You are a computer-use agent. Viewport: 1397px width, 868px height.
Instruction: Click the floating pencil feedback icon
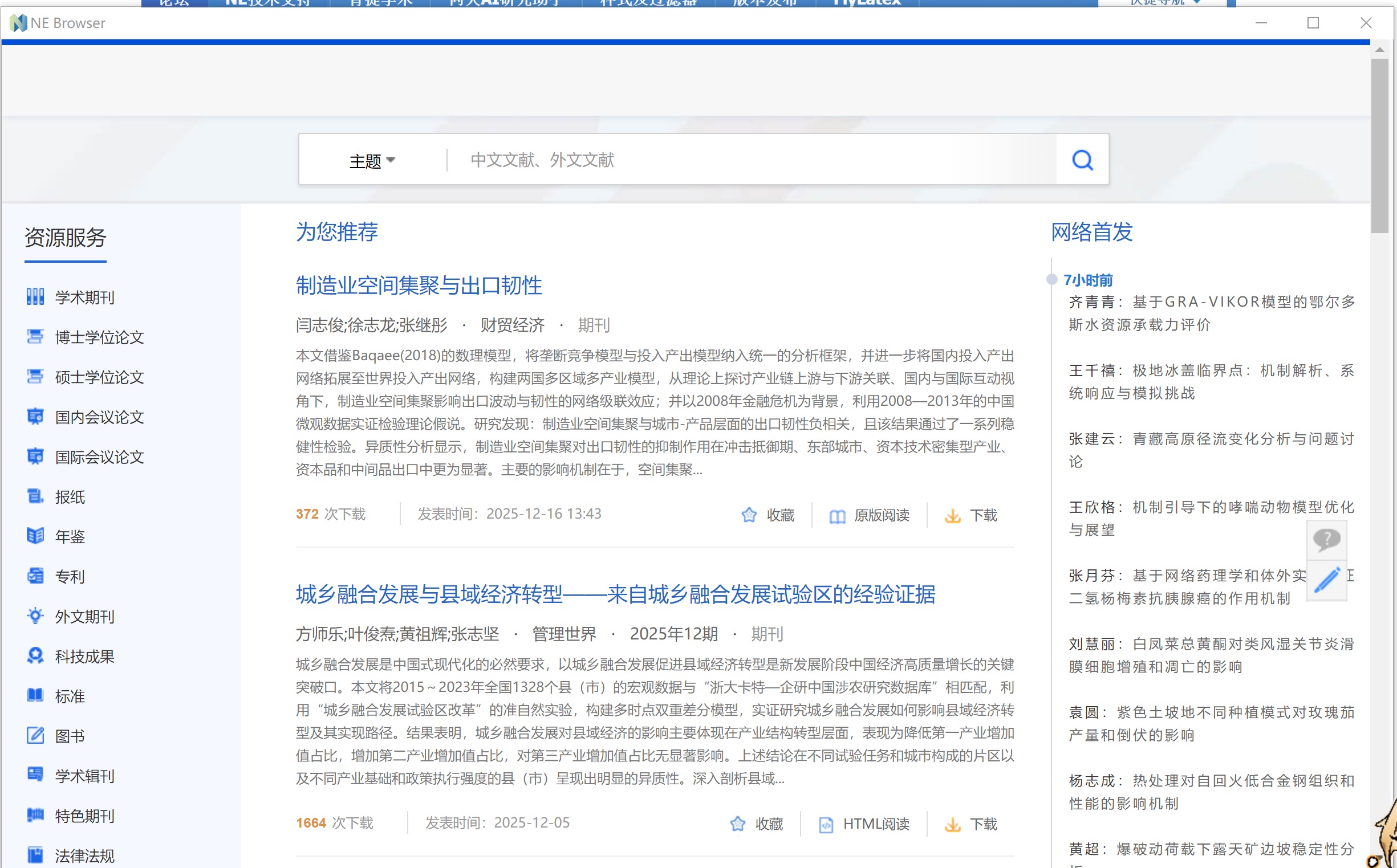(x=1326, y=580)
